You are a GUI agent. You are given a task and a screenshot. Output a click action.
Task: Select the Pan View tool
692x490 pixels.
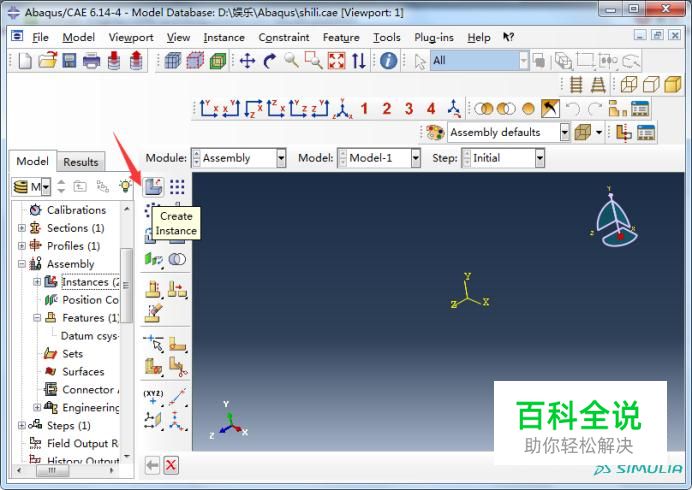click(x=248, y=60)
